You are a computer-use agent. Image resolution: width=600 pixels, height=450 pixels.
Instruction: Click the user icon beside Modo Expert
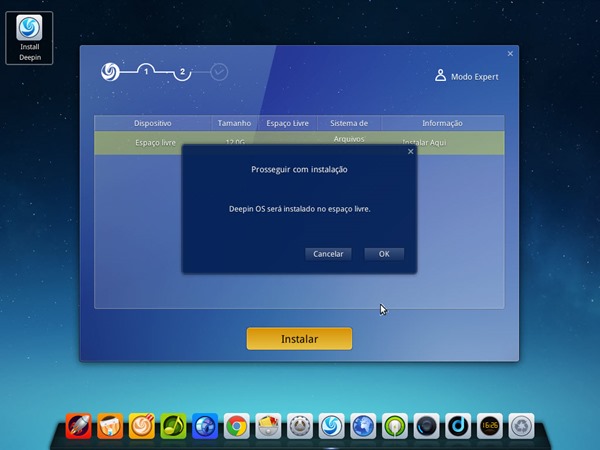tap(440, 75)
